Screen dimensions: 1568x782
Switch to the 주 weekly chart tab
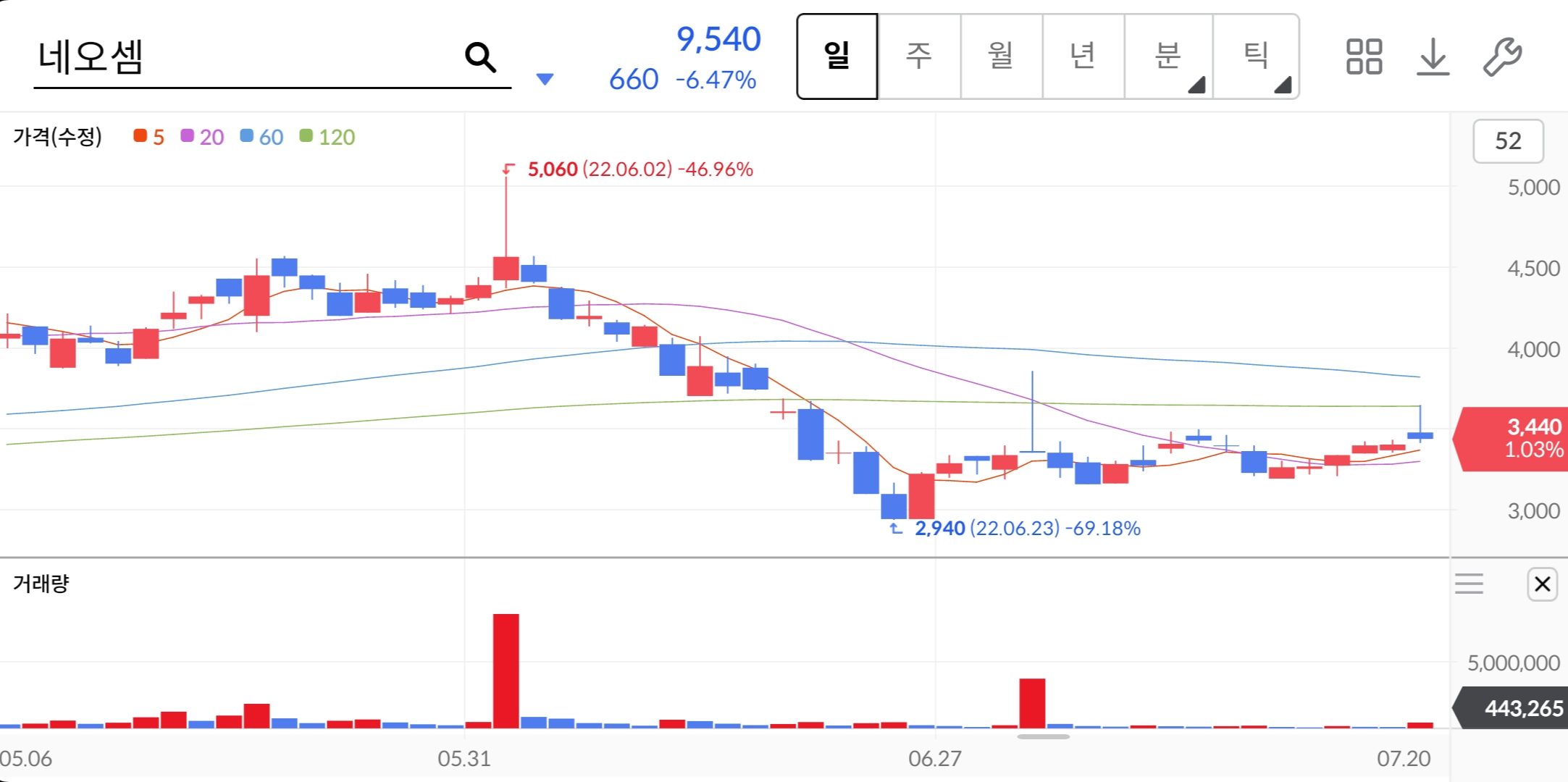[x=919, y=56]
